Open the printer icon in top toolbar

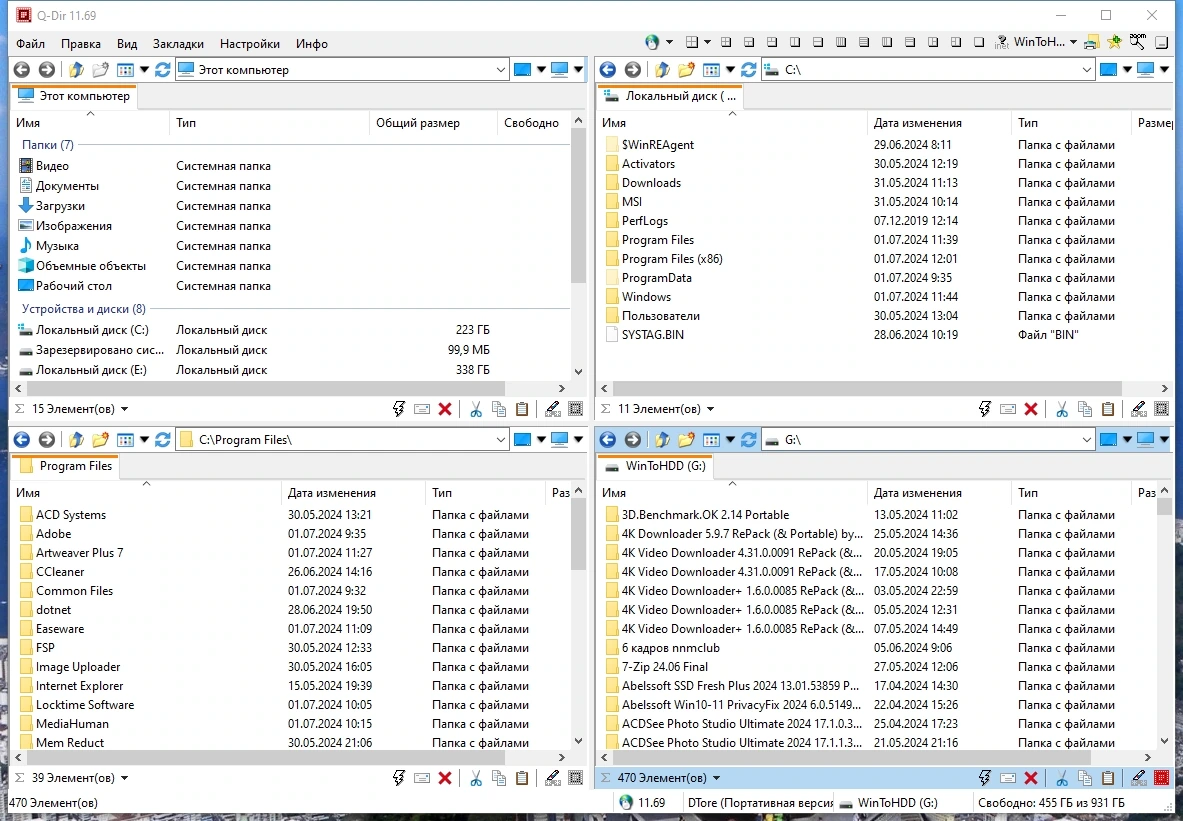pyautogui.click(x=1091, y=43)
